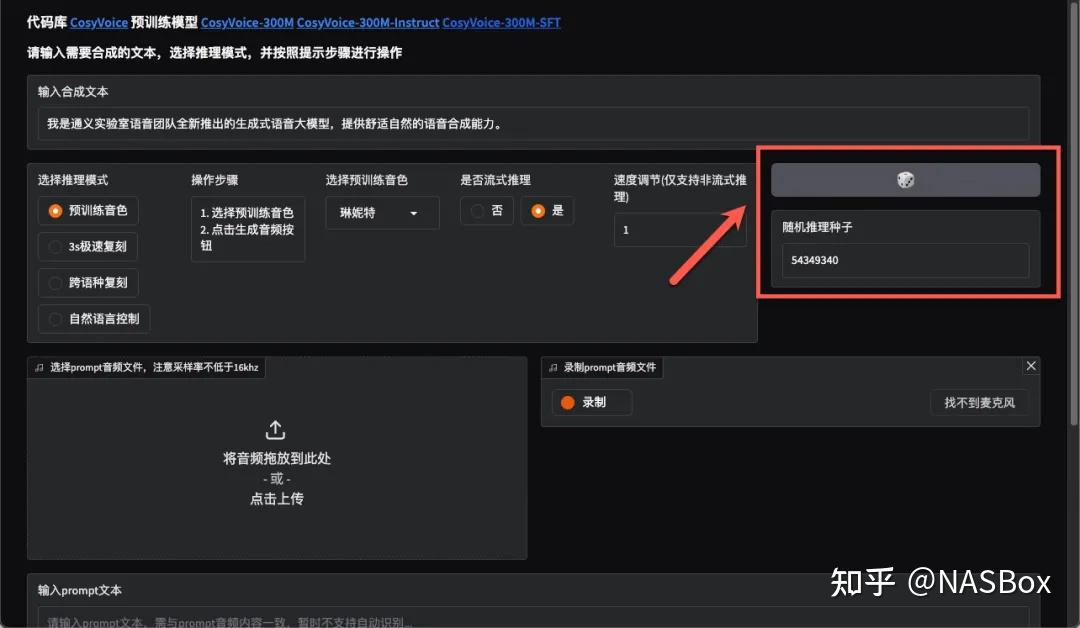Click the orange record dot icon
The height and width of the screenshot is (628, 1080).
pos(568,402)
